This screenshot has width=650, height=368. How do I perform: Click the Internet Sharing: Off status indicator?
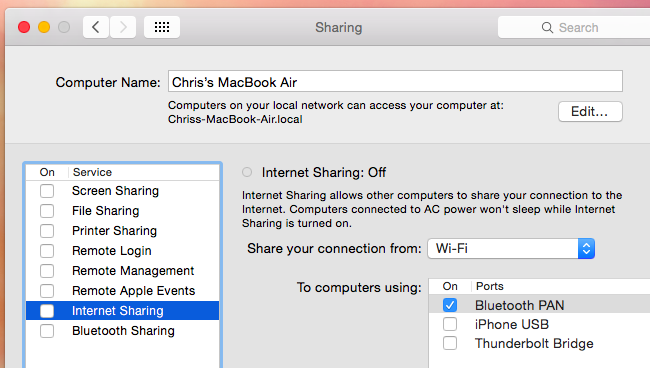(247, 172)
